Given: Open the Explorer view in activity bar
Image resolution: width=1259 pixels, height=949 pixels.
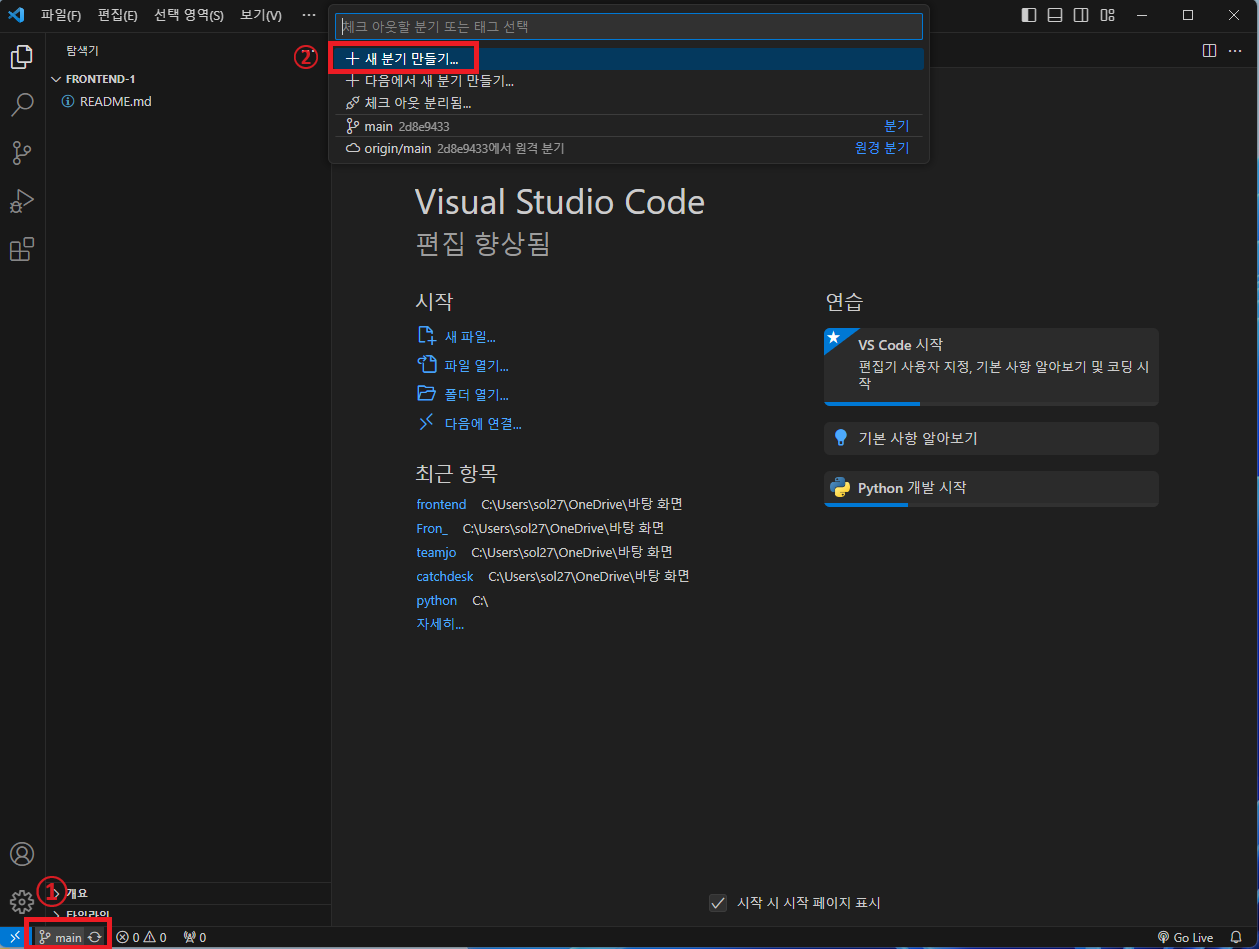Looking at the screenshot, I should coord(21,57).
